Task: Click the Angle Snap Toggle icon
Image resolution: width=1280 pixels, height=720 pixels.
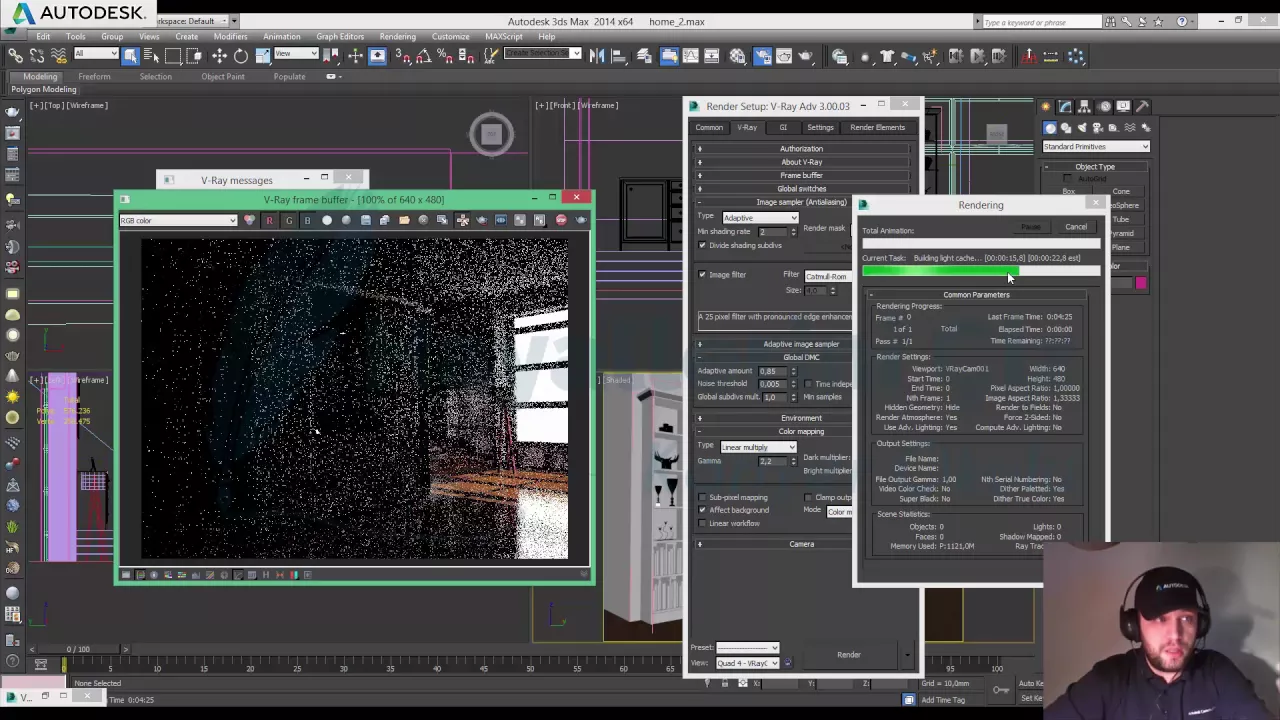Action: tap(425, 56)
